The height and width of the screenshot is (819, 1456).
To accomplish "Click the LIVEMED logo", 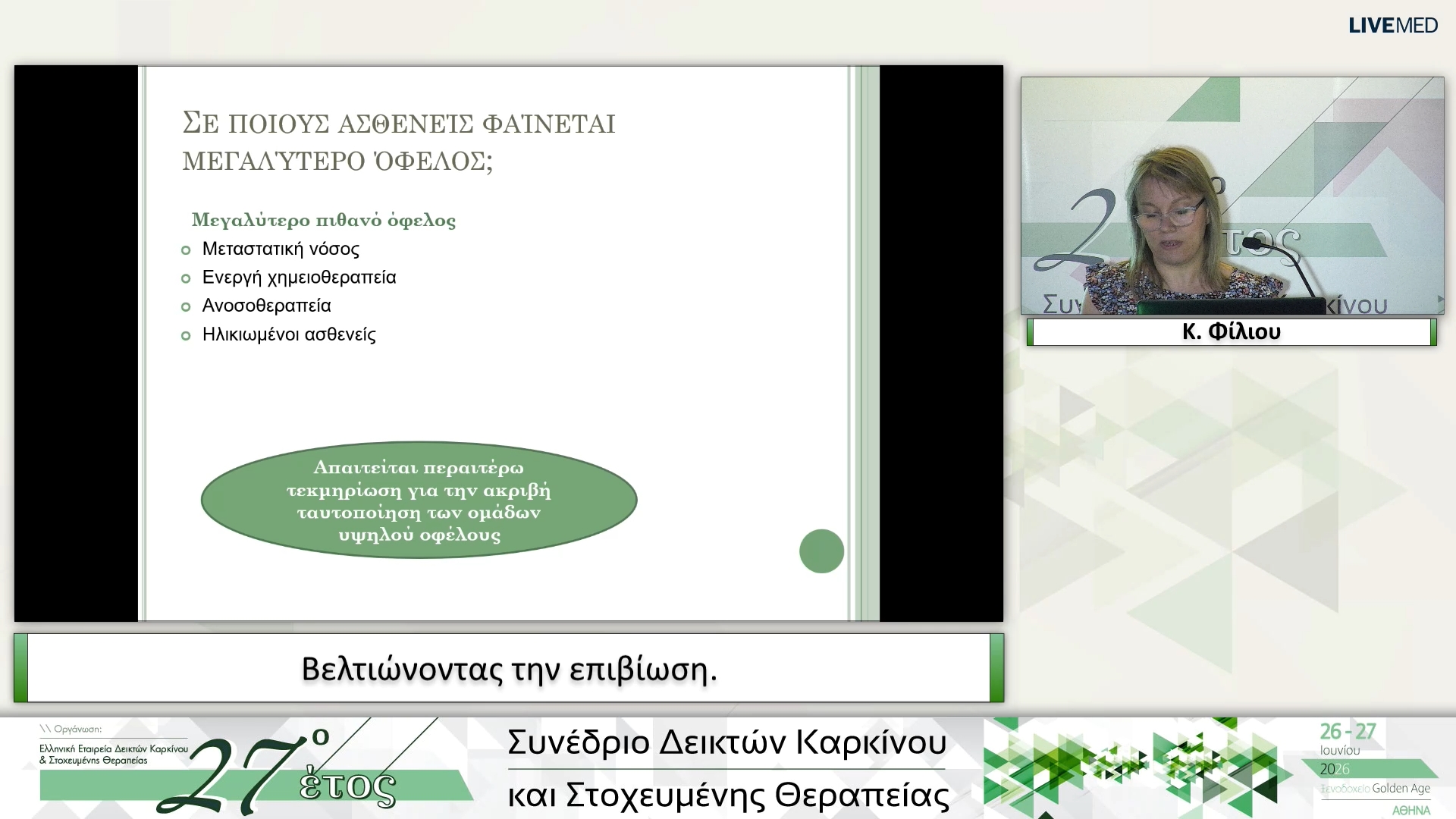I will (1393, 26).
